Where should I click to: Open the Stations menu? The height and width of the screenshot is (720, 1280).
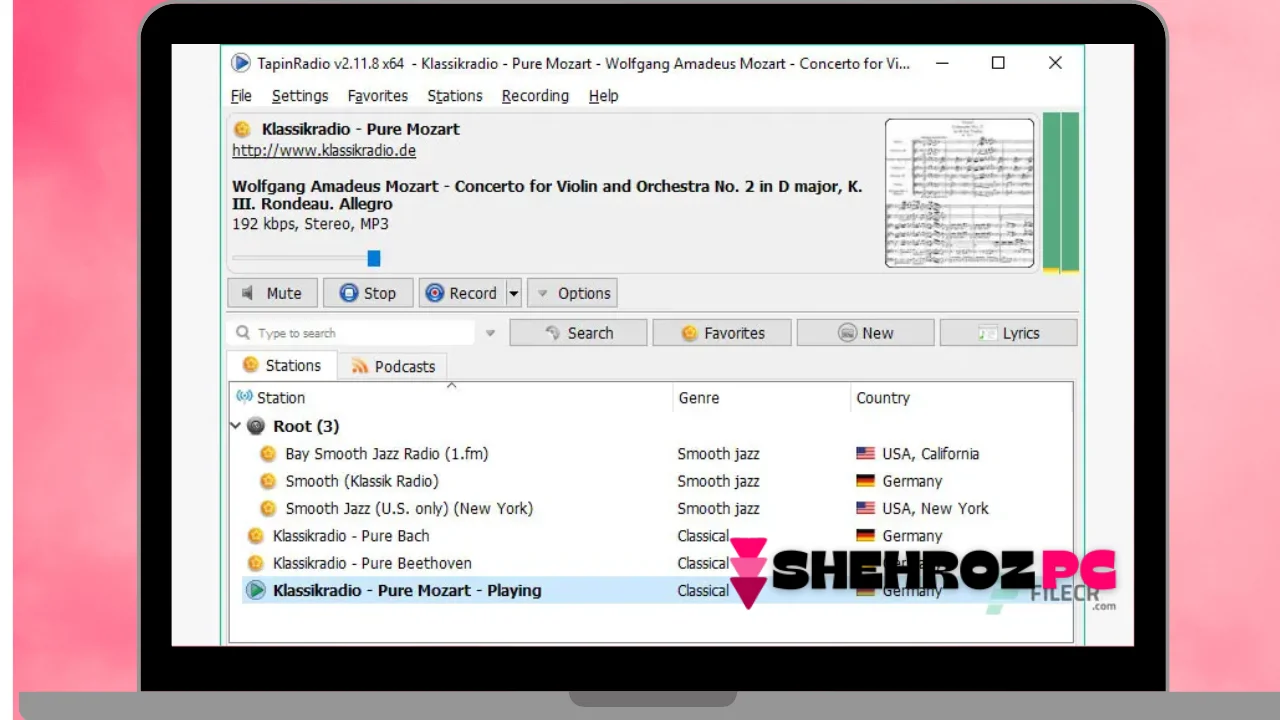pyautogui.click(x=455, y=96)
